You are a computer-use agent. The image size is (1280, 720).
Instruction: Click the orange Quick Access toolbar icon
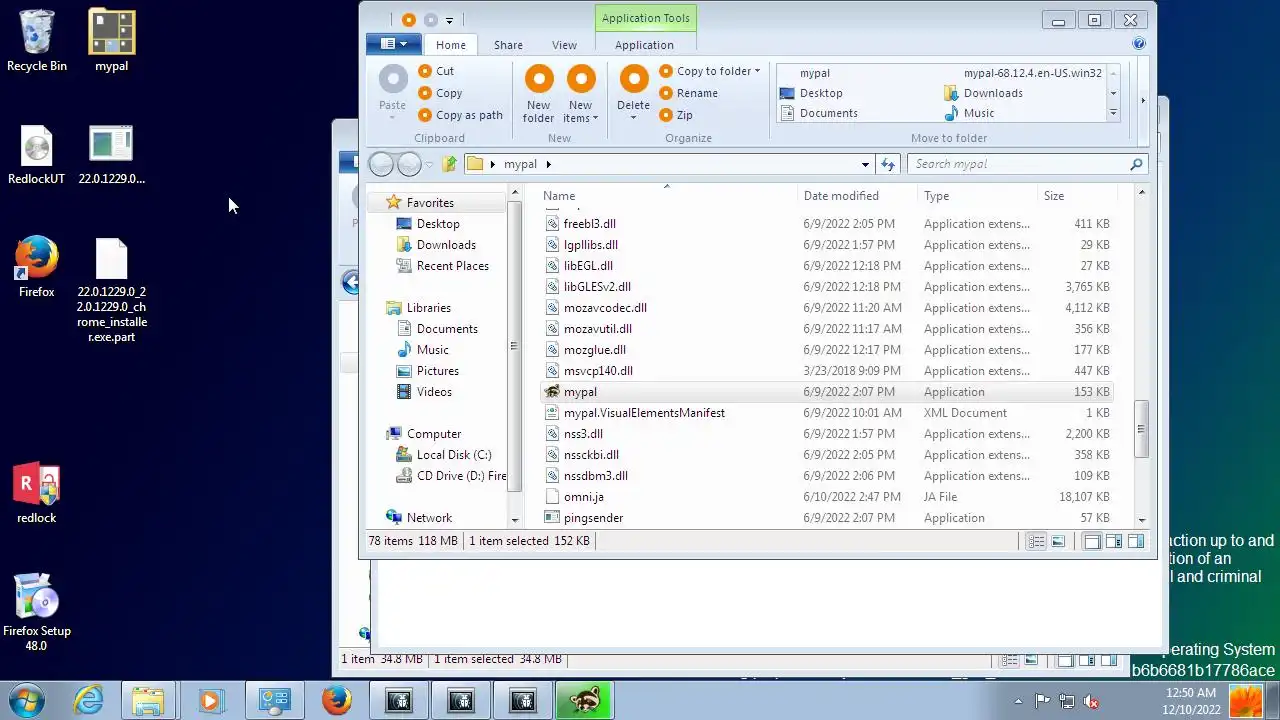pyautogui.click(x=408, y=20)
